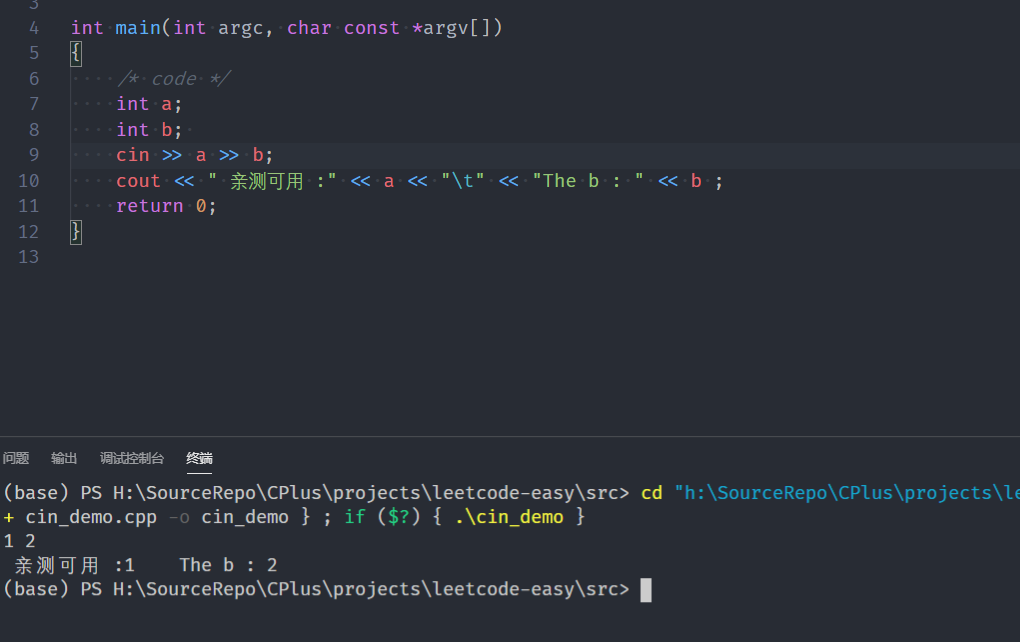Screen dimensions: 1020x642
Task: Click the opening brace on line 5
Action: point(76,53)
